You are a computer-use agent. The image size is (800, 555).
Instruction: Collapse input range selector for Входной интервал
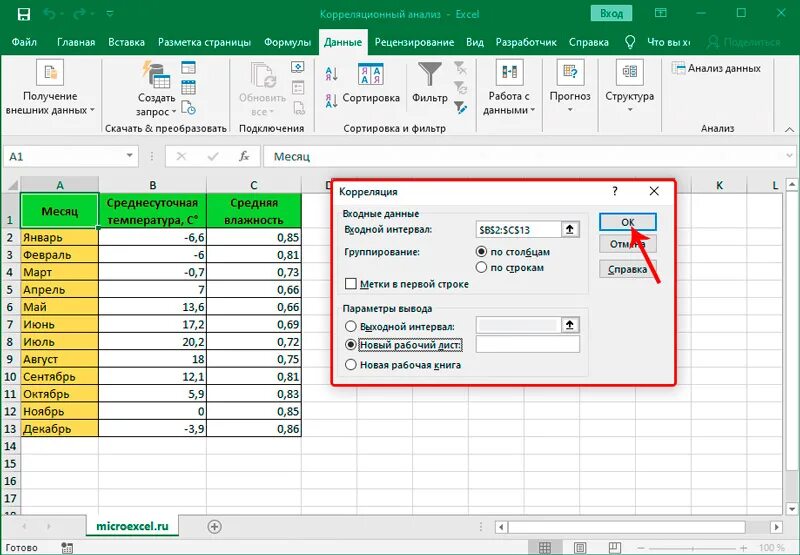(x=570, y=230)
